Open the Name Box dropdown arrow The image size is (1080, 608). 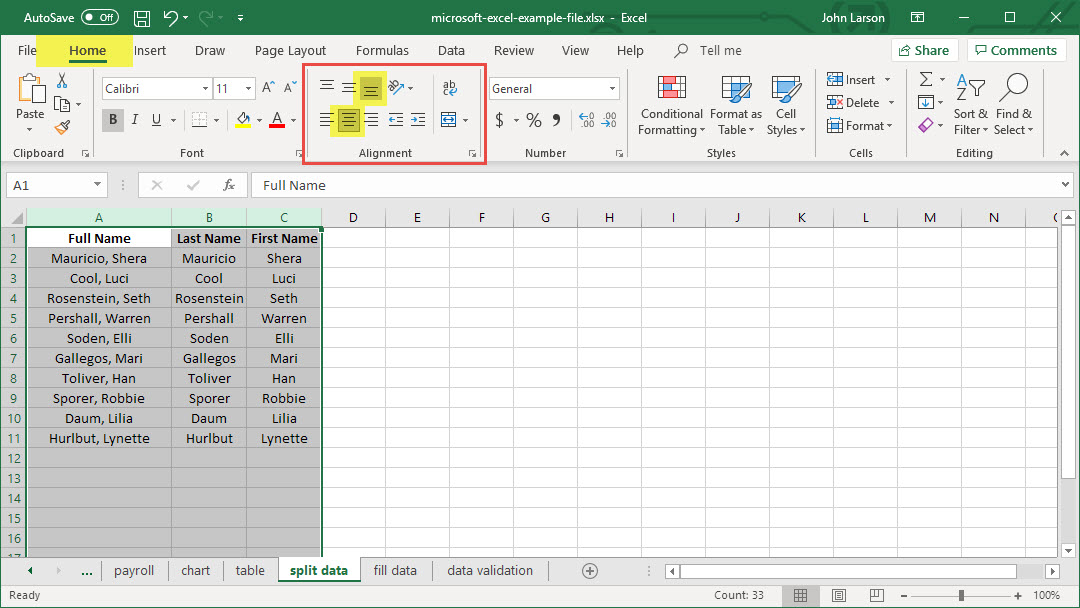point(97,185)
